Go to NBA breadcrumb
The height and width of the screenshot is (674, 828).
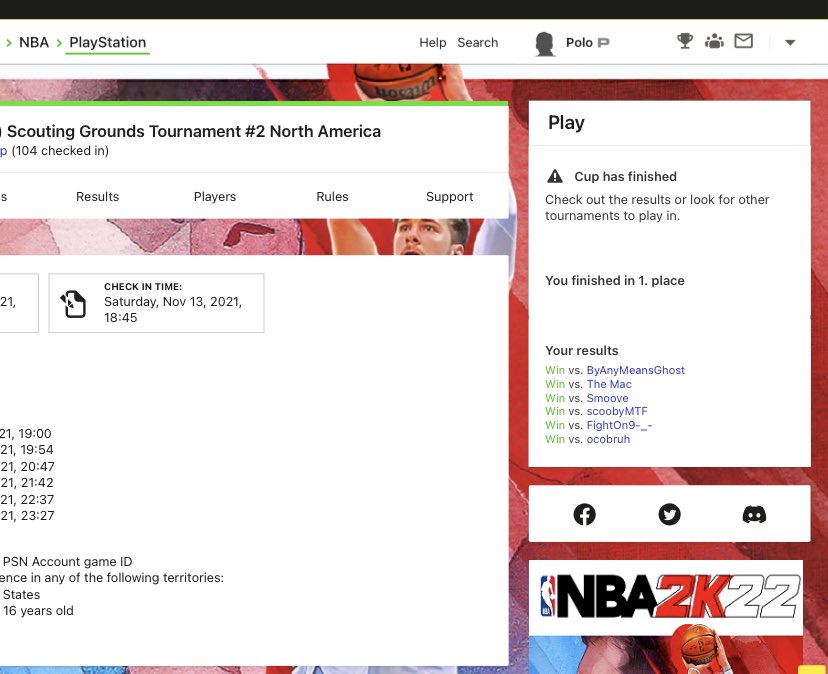(34, 42)
